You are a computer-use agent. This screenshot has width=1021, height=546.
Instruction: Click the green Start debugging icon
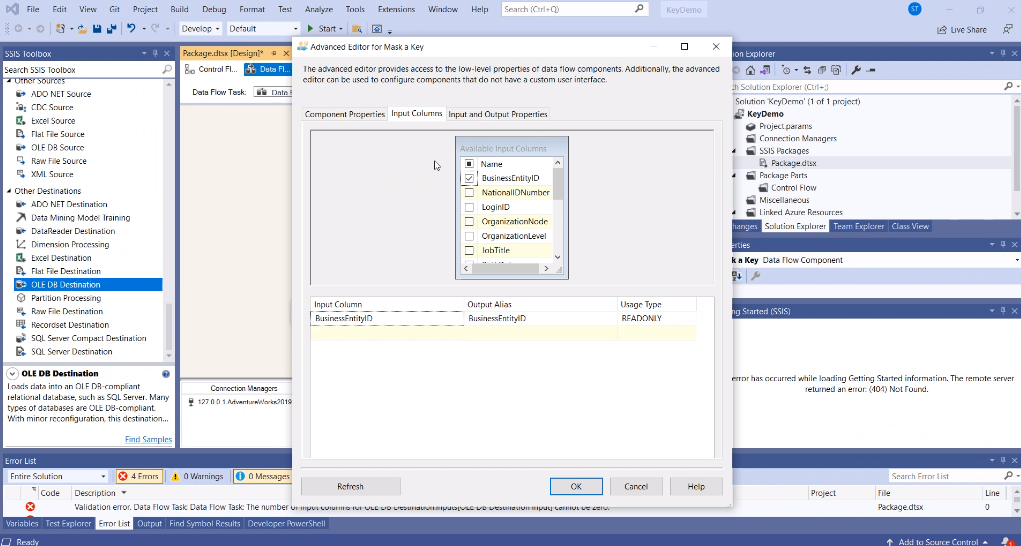pyautogui.click(x=311, y=29)
